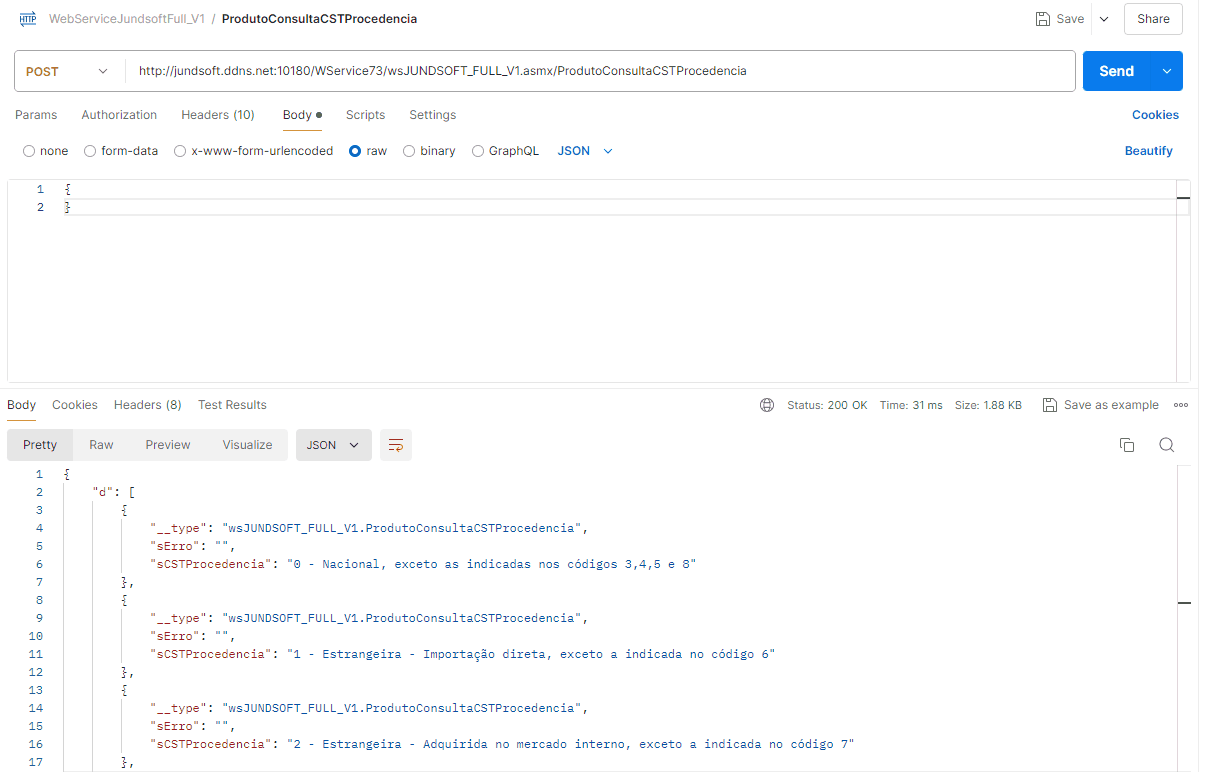This screenshot has width=1206, height=772.
Task: Choose the binary body radio option
Action: pos(409,151)
